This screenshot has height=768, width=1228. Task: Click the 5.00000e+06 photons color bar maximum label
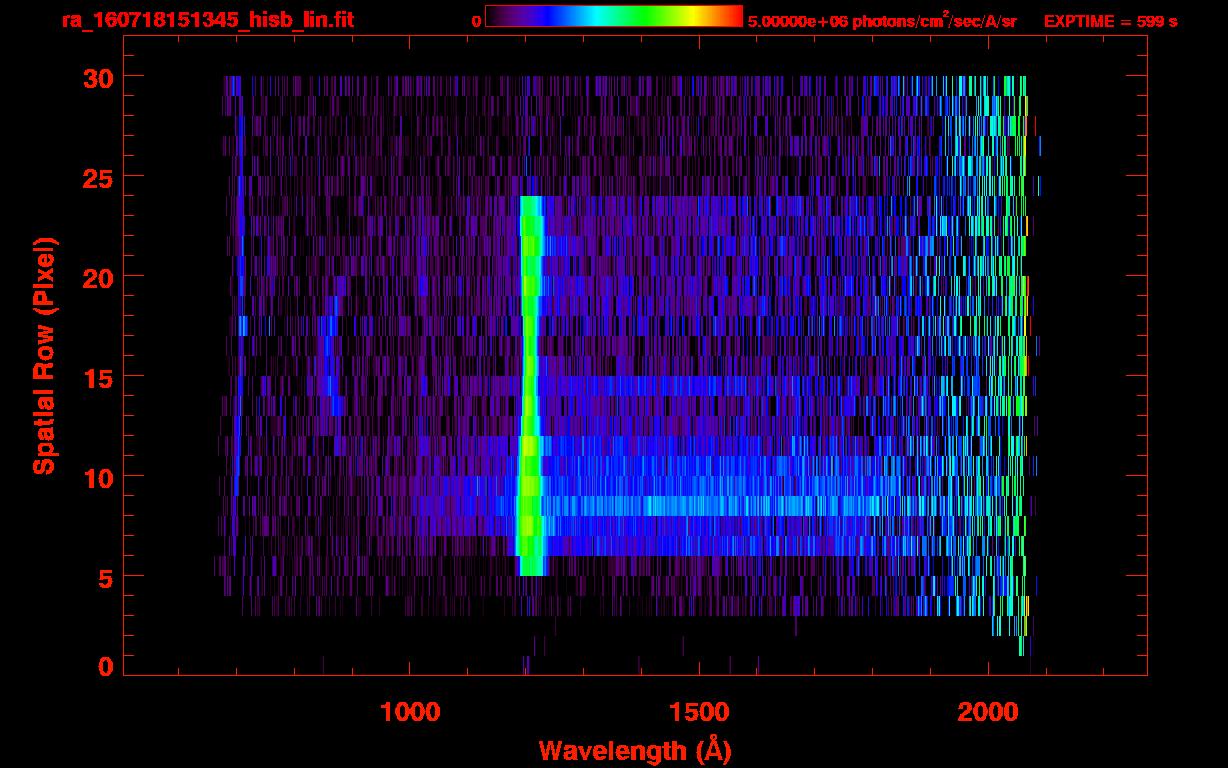[x=881, y=21]
